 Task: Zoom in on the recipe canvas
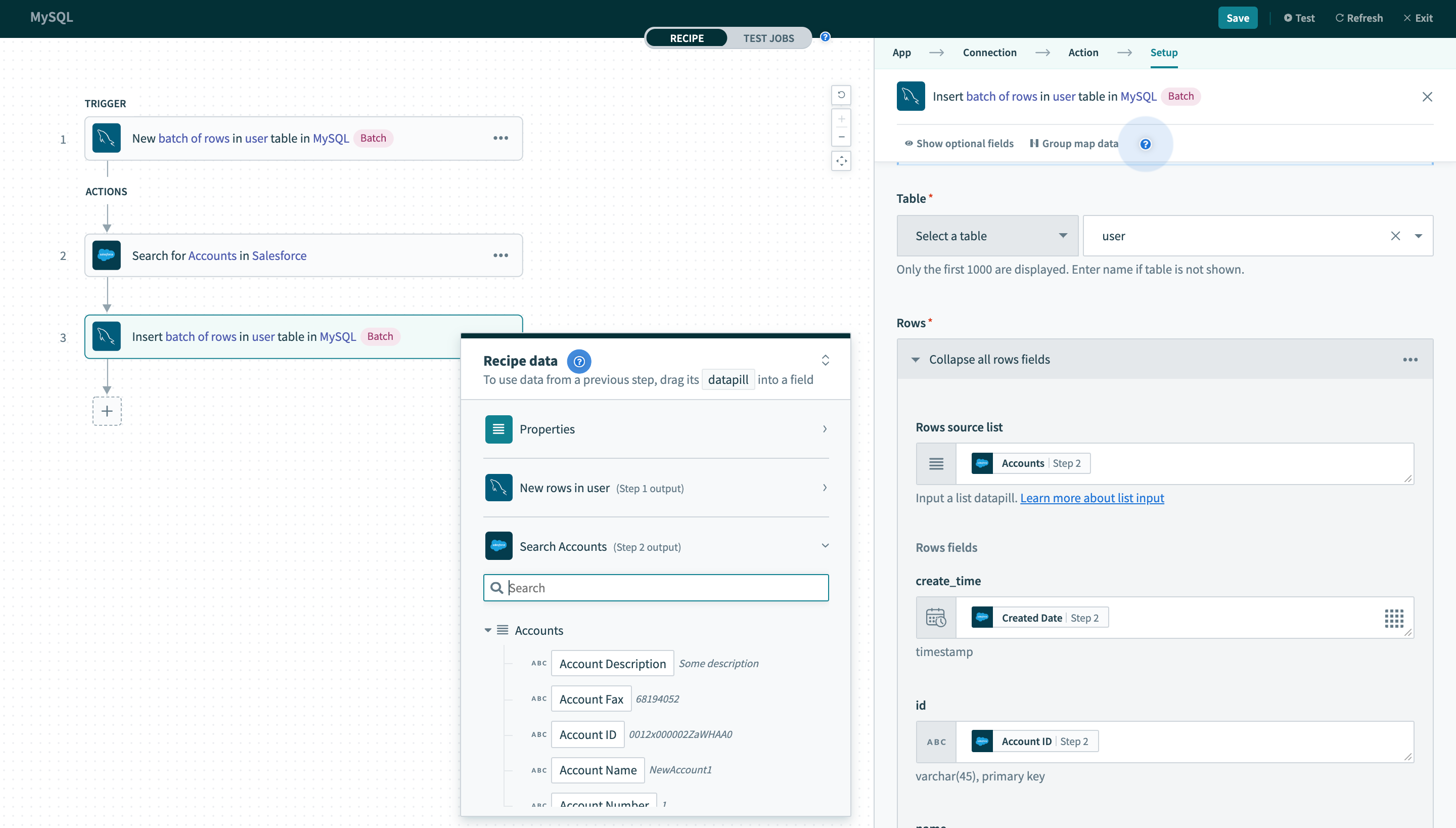(841, 119)
